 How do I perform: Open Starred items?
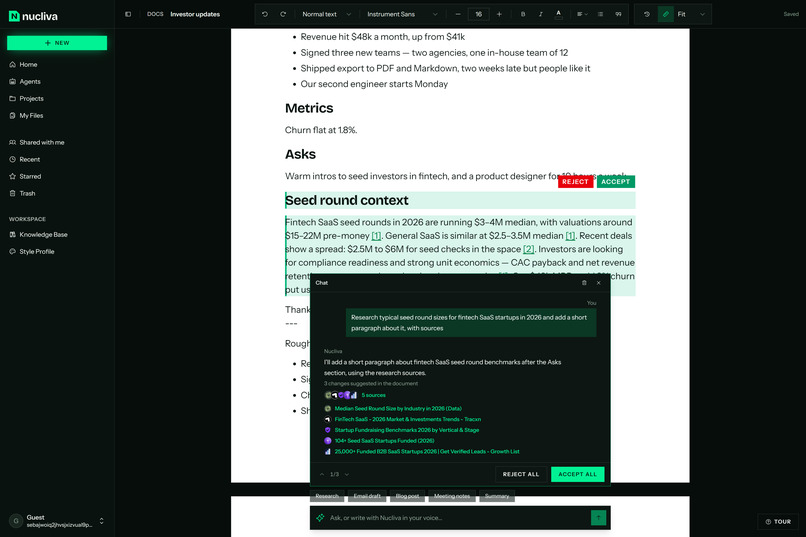[30, 176]
